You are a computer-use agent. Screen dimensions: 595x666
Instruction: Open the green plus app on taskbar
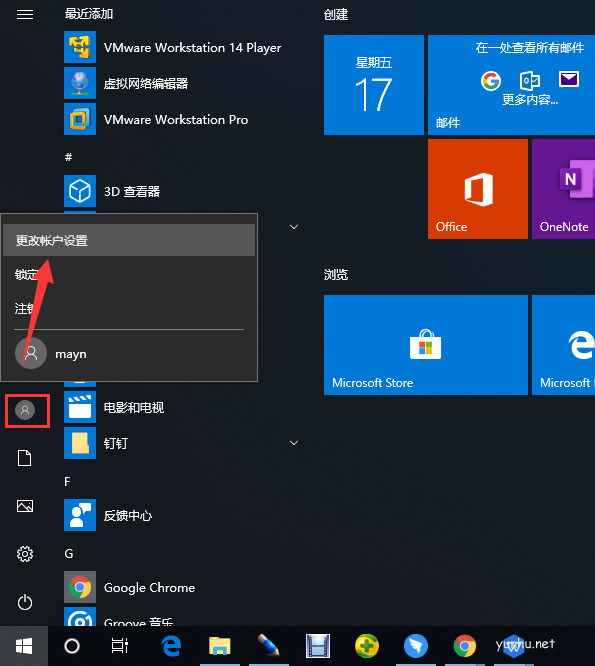click(x=367, y=646)
